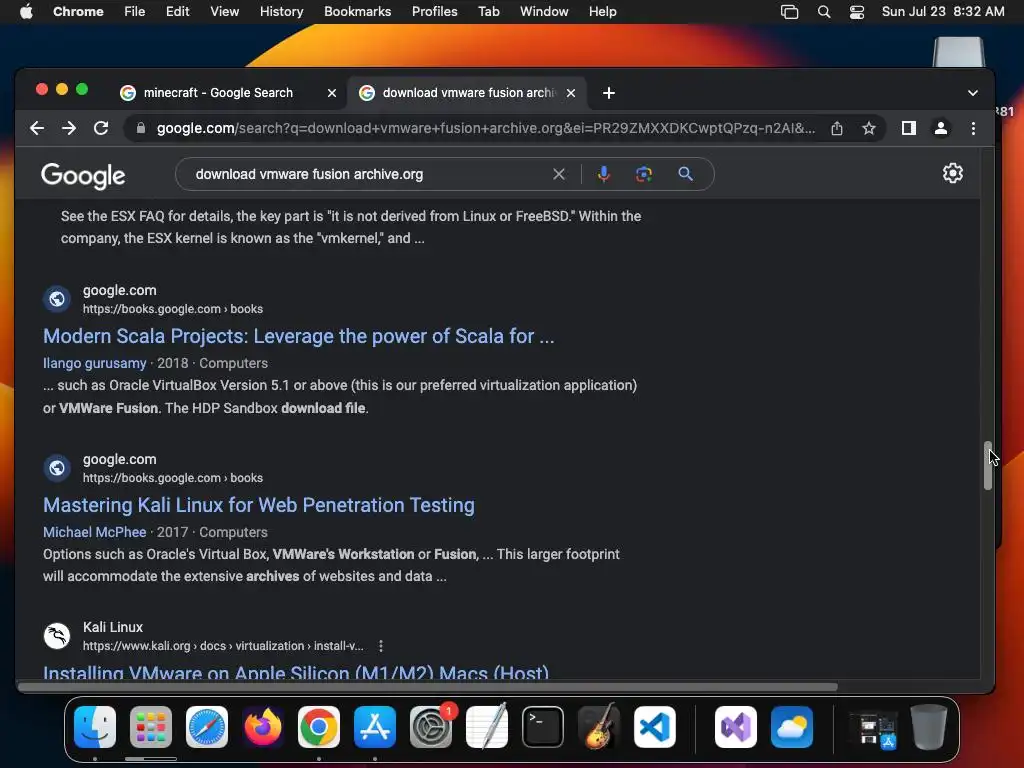Image resolution: width=1024 pixels, height=768 pixels.
Task: Click the date and time in menu bar
Action: pos(943,12)
